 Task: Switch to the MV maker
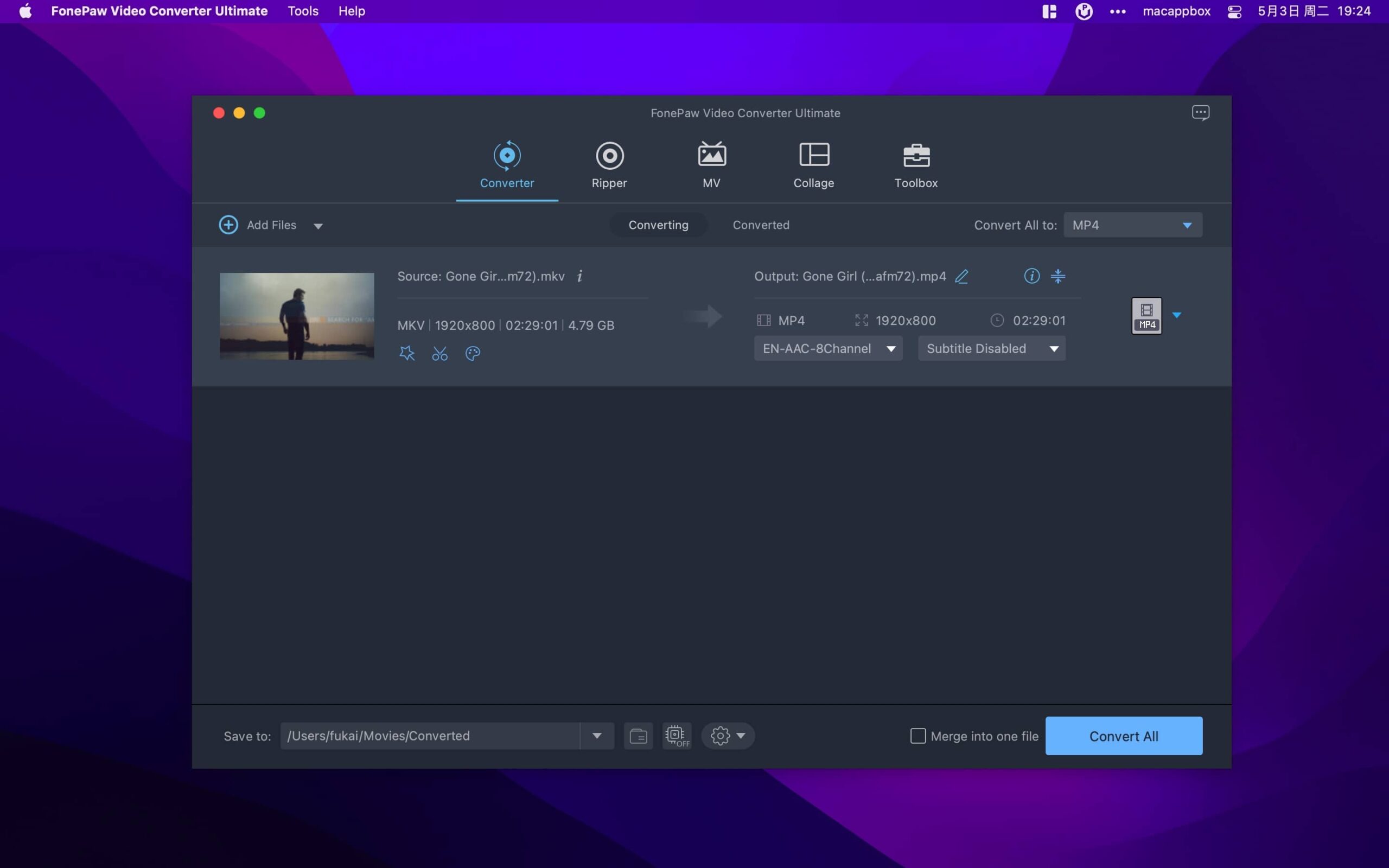(x=711, y=165)
